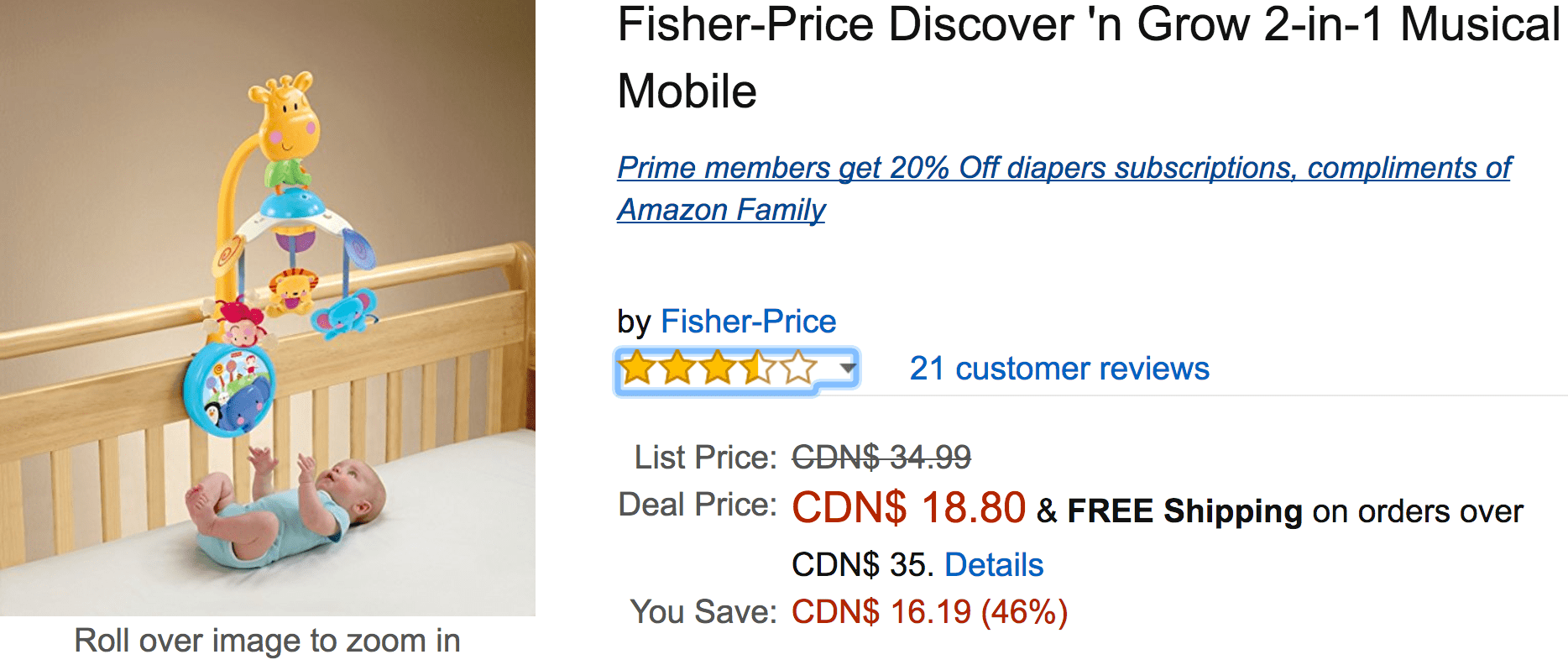Click the first gold rating star
The width and height of the screenshot is (1568, 665).
coord(637,368)
